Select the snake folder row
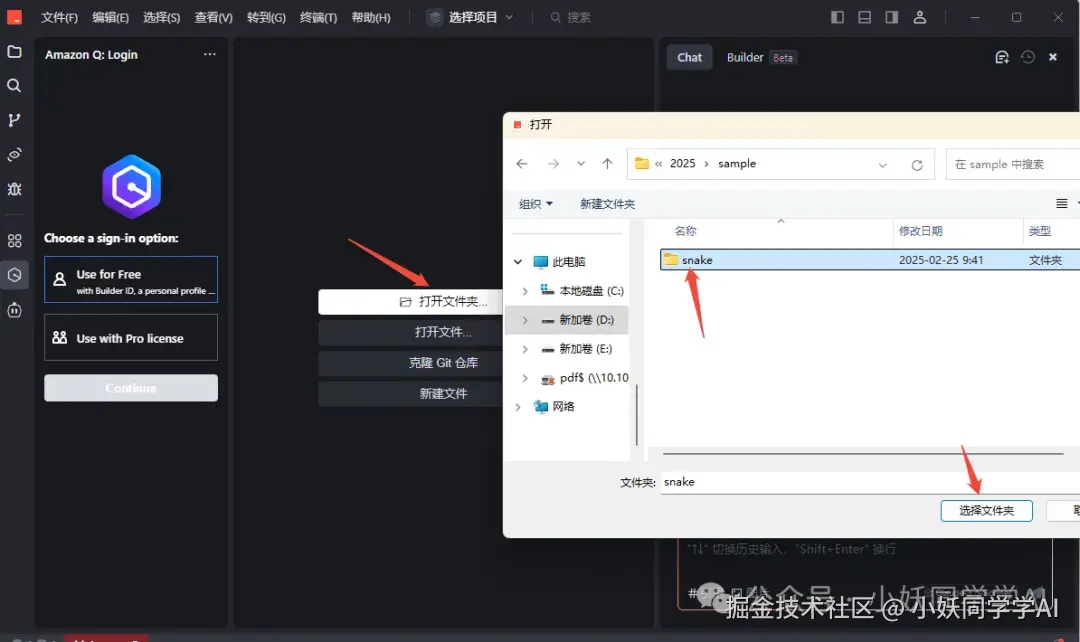Image resolution: width=1080 pixels, height=642 pixels. 869,260
